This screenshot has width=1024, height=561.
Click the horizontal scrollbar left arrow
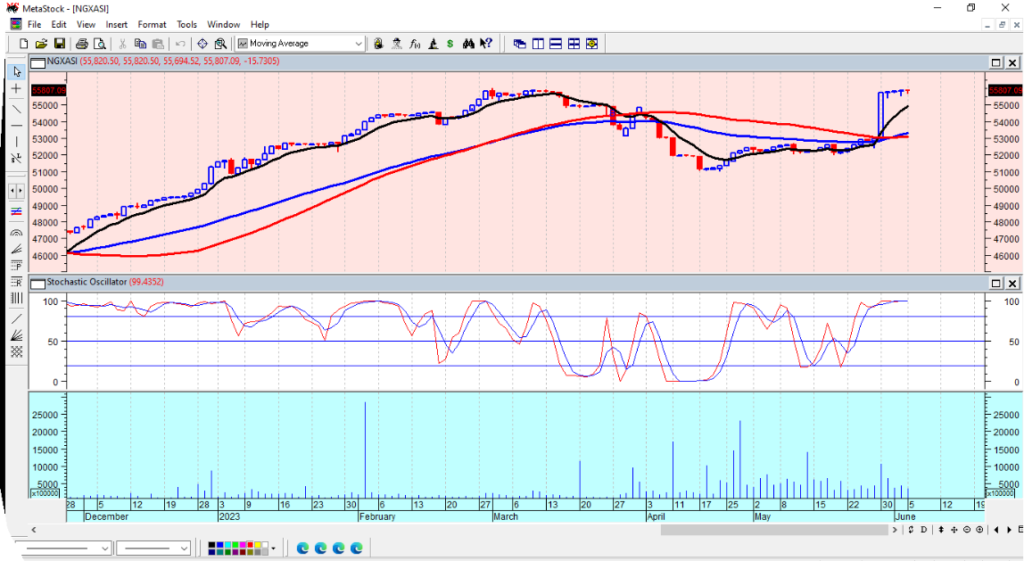click(x=35, y=529)
